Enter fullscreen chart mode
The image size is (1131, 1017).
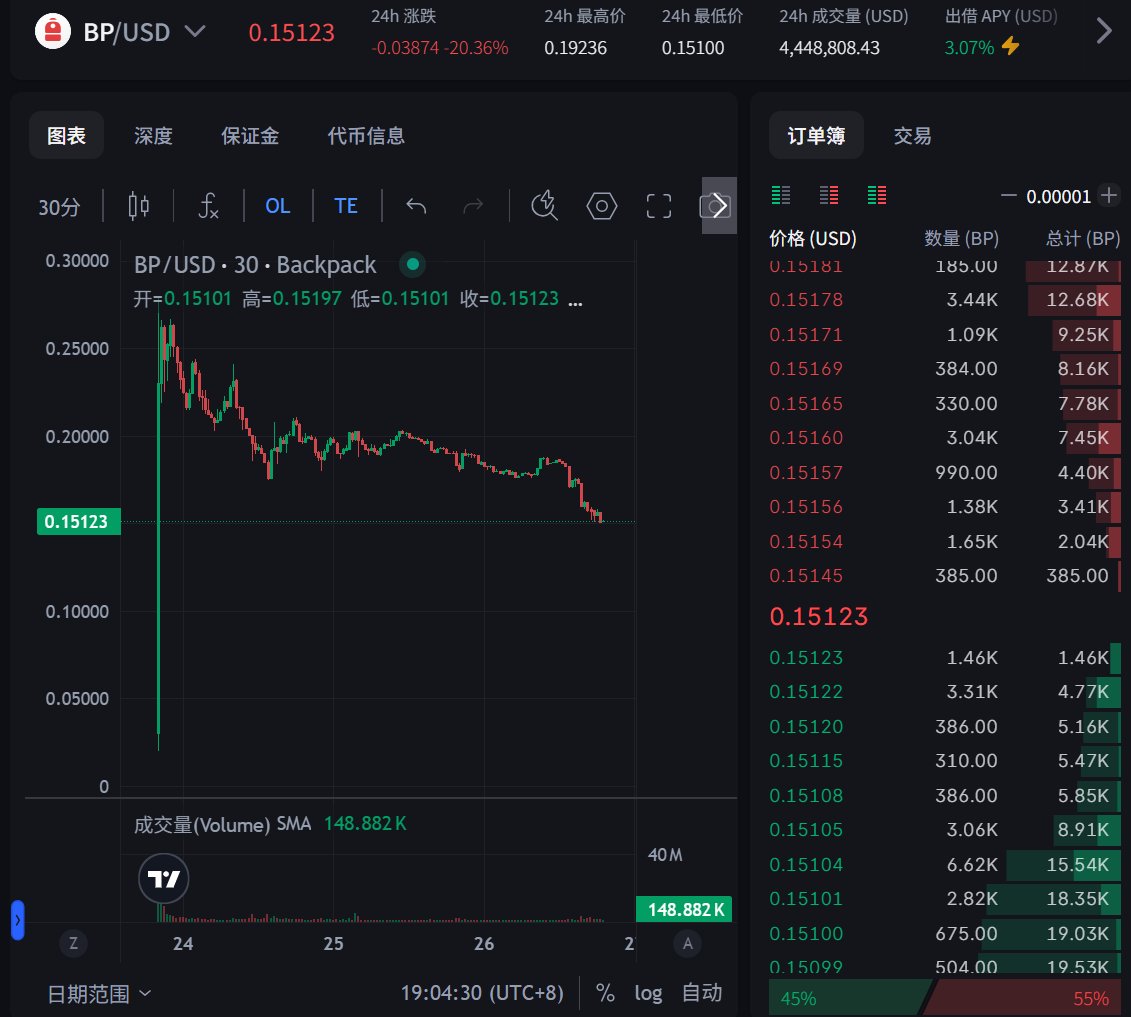click(x=659, y=206)
